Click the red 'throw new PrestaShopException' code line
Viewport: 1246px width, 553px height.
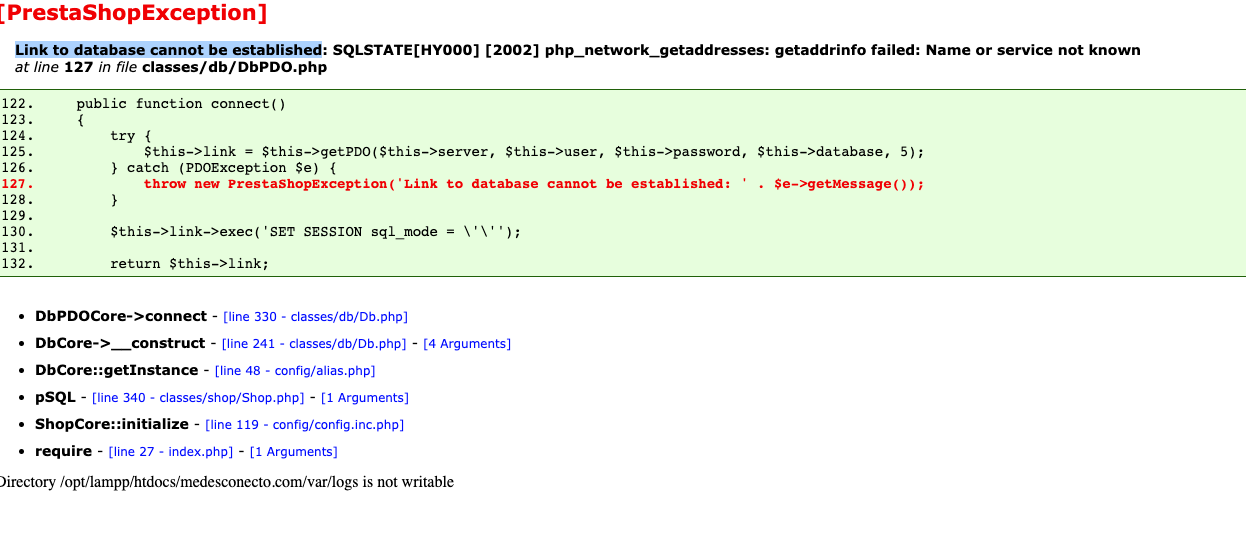534,184
